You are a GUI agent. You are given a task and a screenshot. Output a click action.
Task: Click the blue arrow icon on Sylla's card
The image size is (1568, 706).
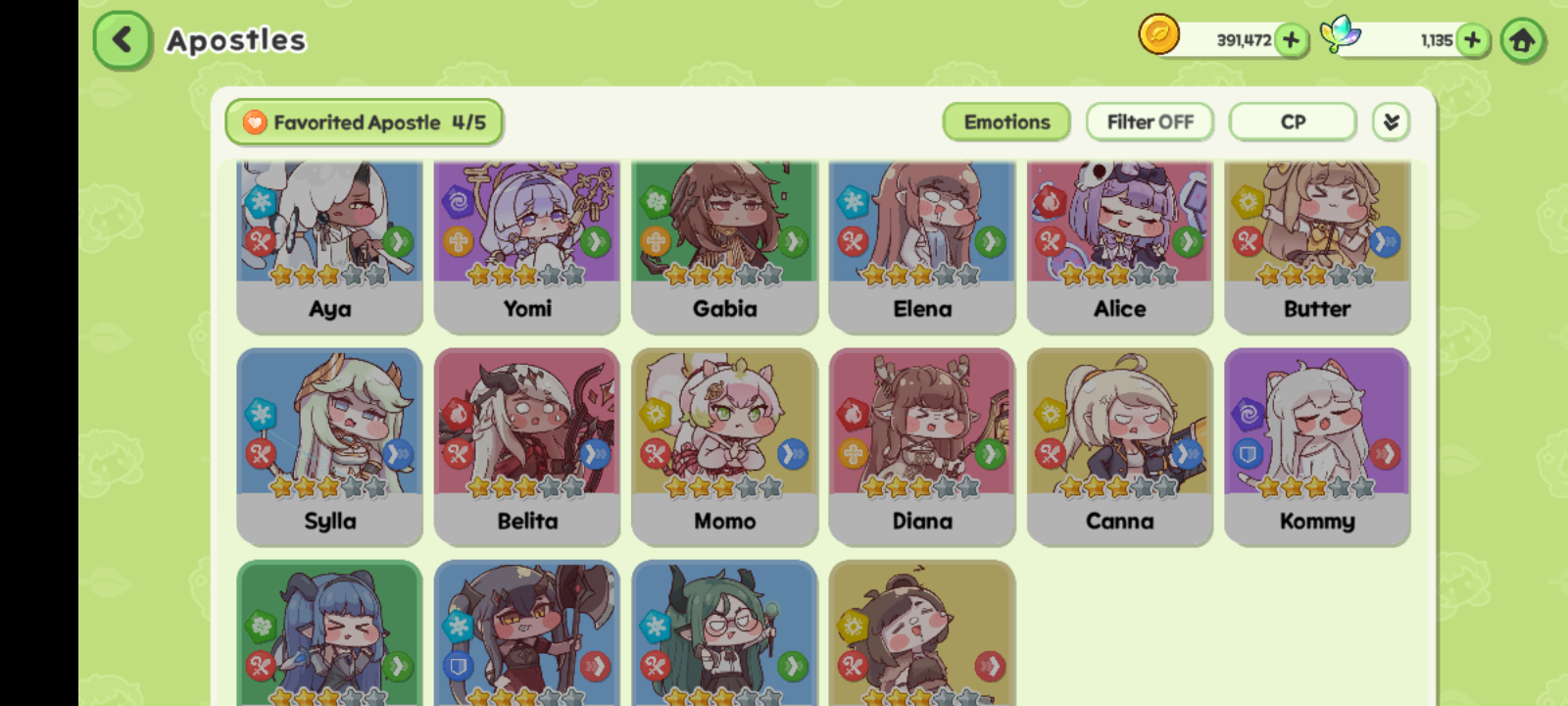tap(398, 453)
